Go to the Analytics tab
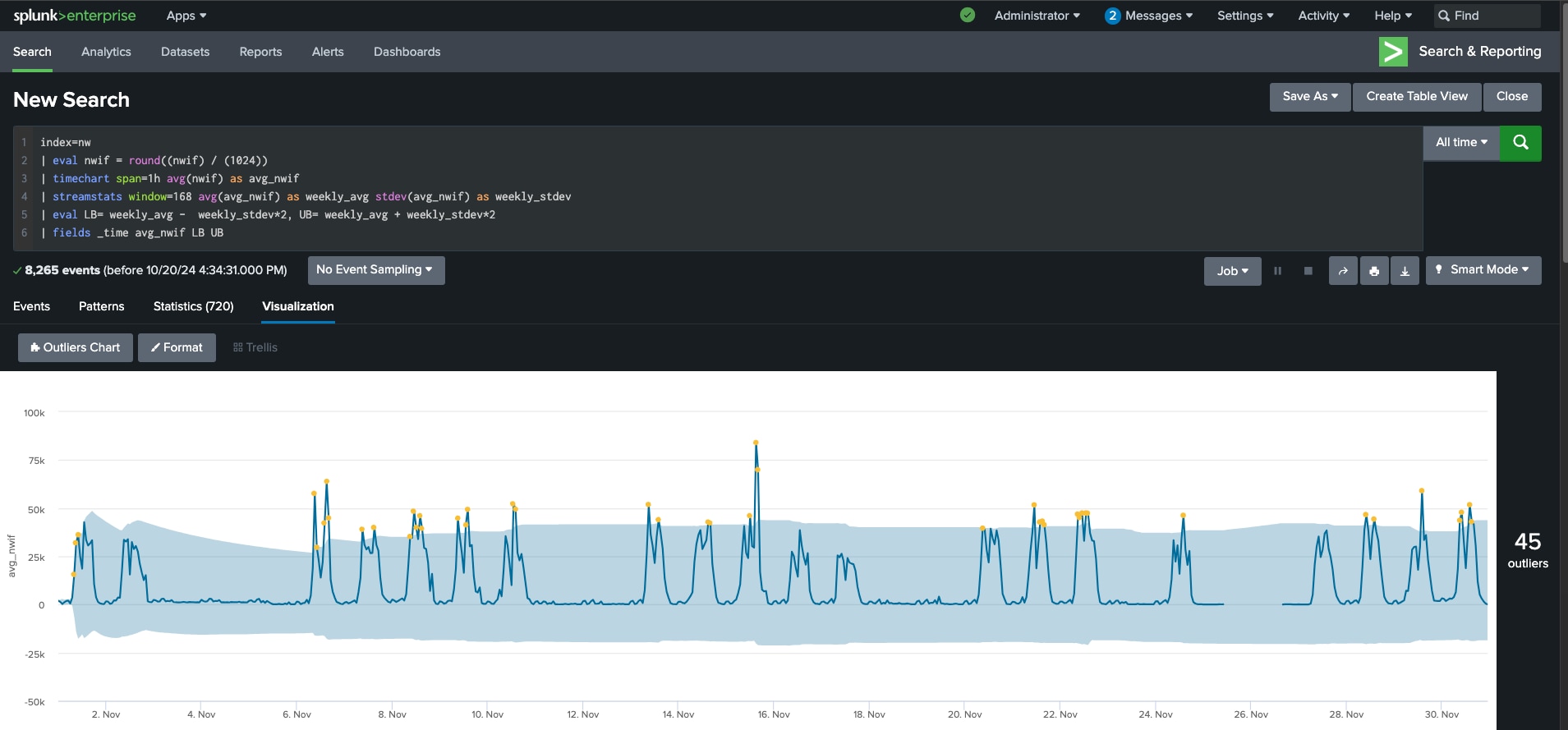The image size is (1568, 730). point(106,52)
